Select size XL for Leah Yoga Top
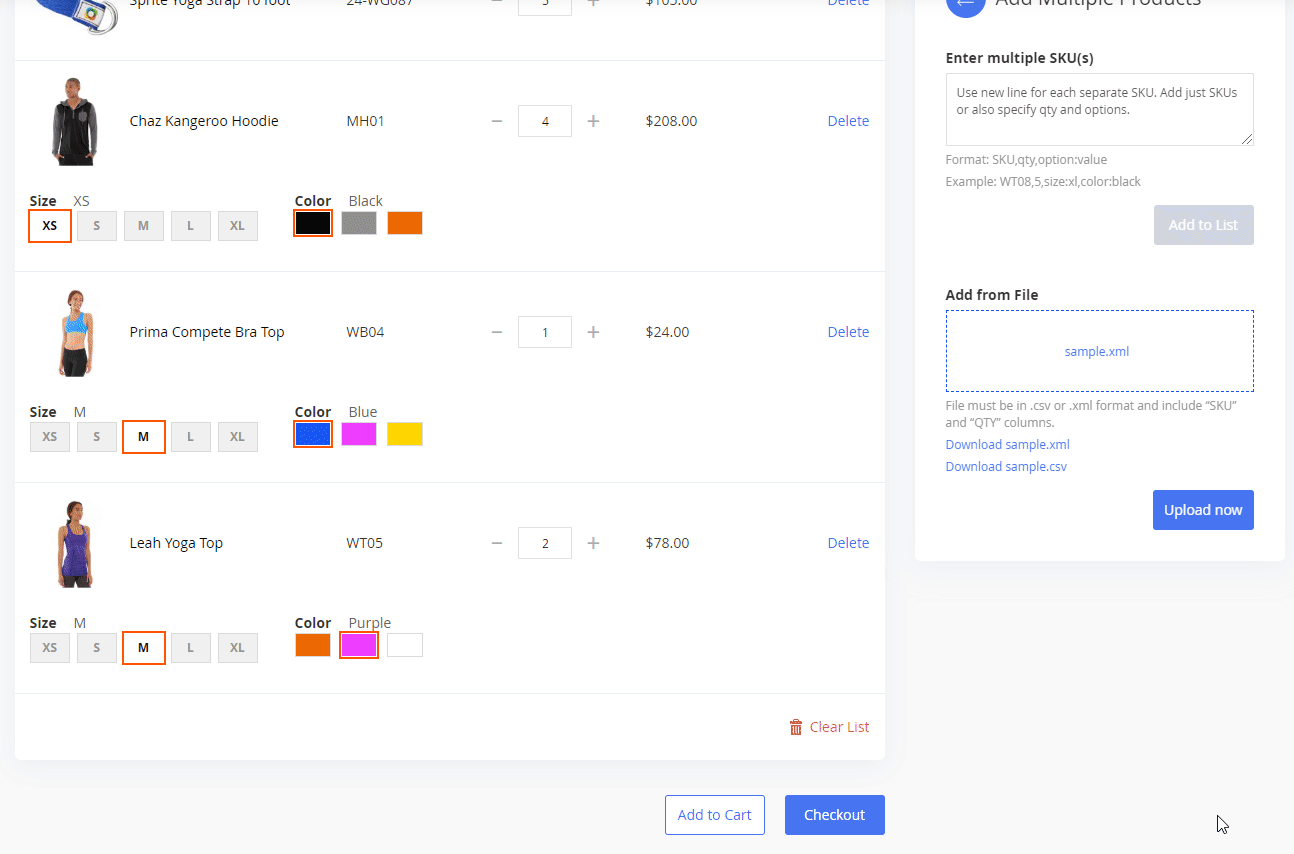Viewport: 1294px width, 854px height. coord(238,648)
